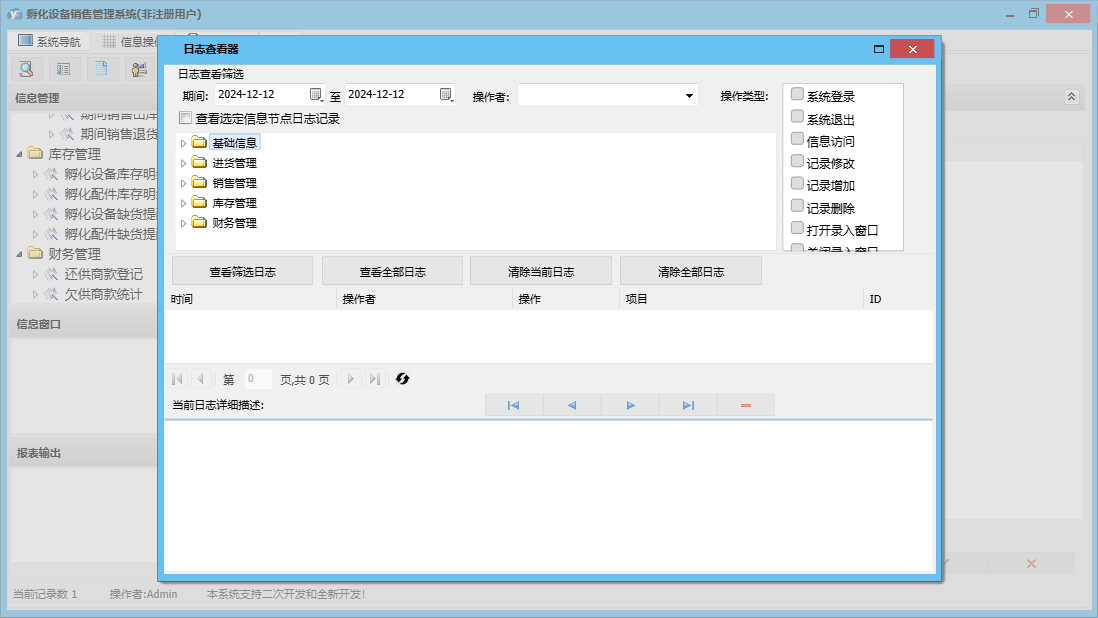Collapse 财务管理 in main window sidebar
This screenshot has width=1098, height=618.
coord(20,254)
